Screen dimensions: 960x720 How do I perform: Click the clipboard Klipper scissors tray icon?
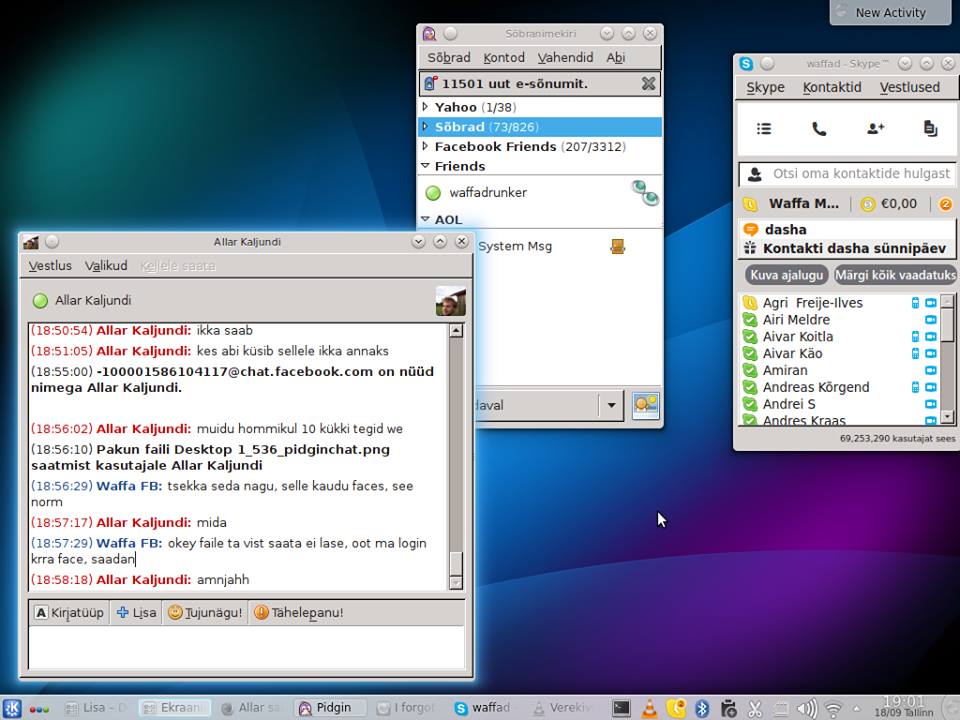[x=755, y=708]
